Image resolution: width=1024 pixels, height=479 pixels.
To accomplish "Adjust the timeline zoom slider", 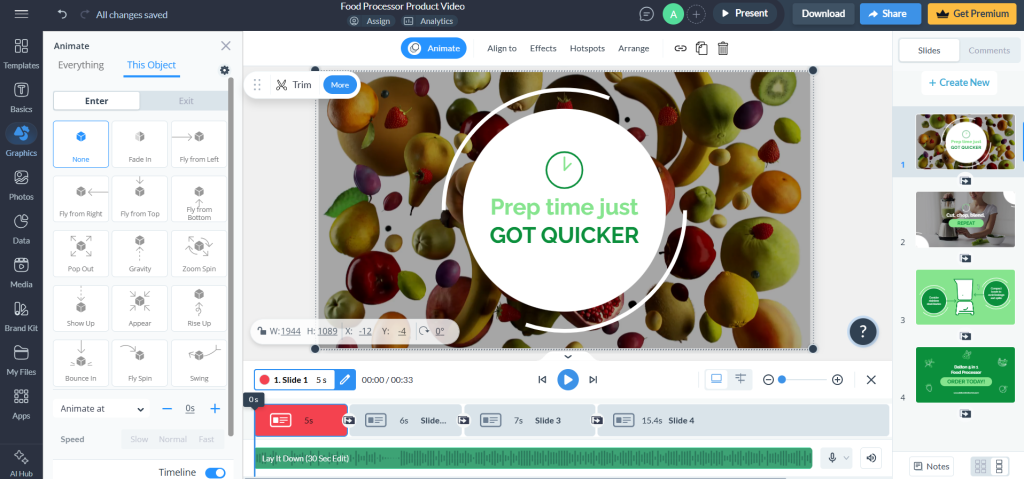I will click(x=803, y=380).
